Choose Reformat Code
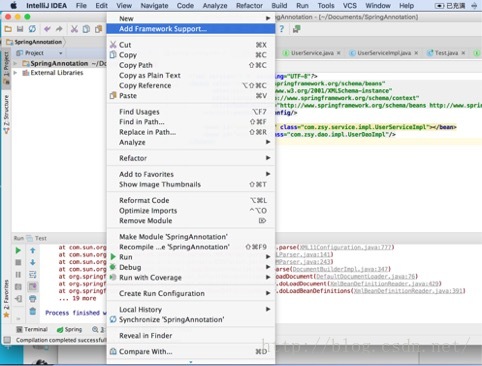Image resolution: width=482 pixels, height=366 pixels. pyautogui.click(x=191, y=200)
